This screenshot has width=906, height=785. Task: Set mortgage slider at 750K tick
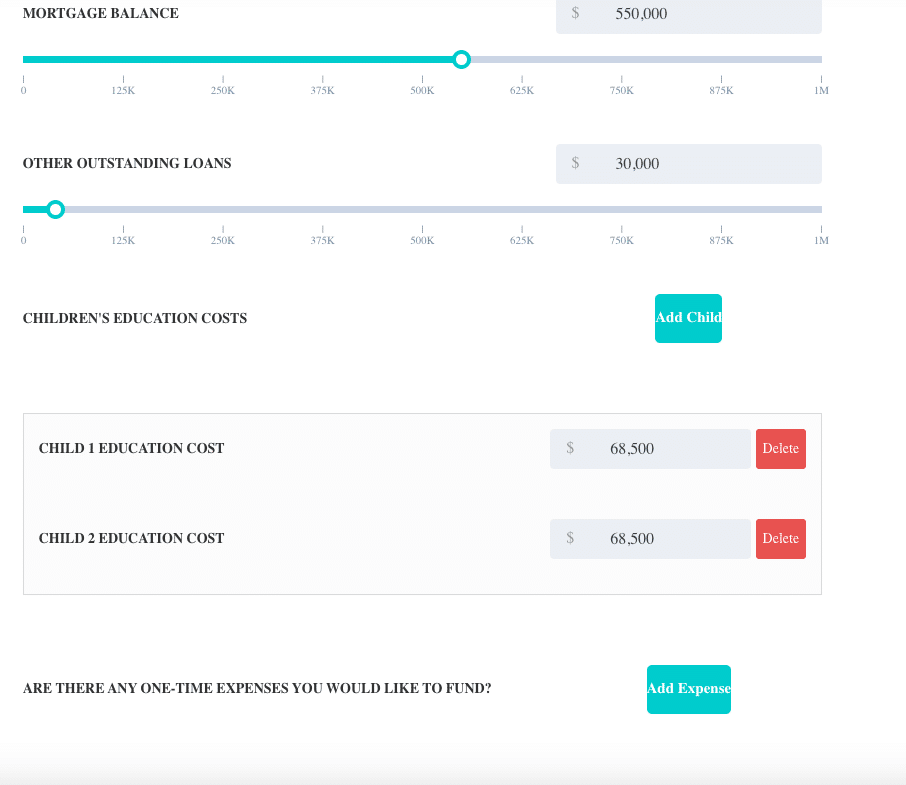[622, 59]
